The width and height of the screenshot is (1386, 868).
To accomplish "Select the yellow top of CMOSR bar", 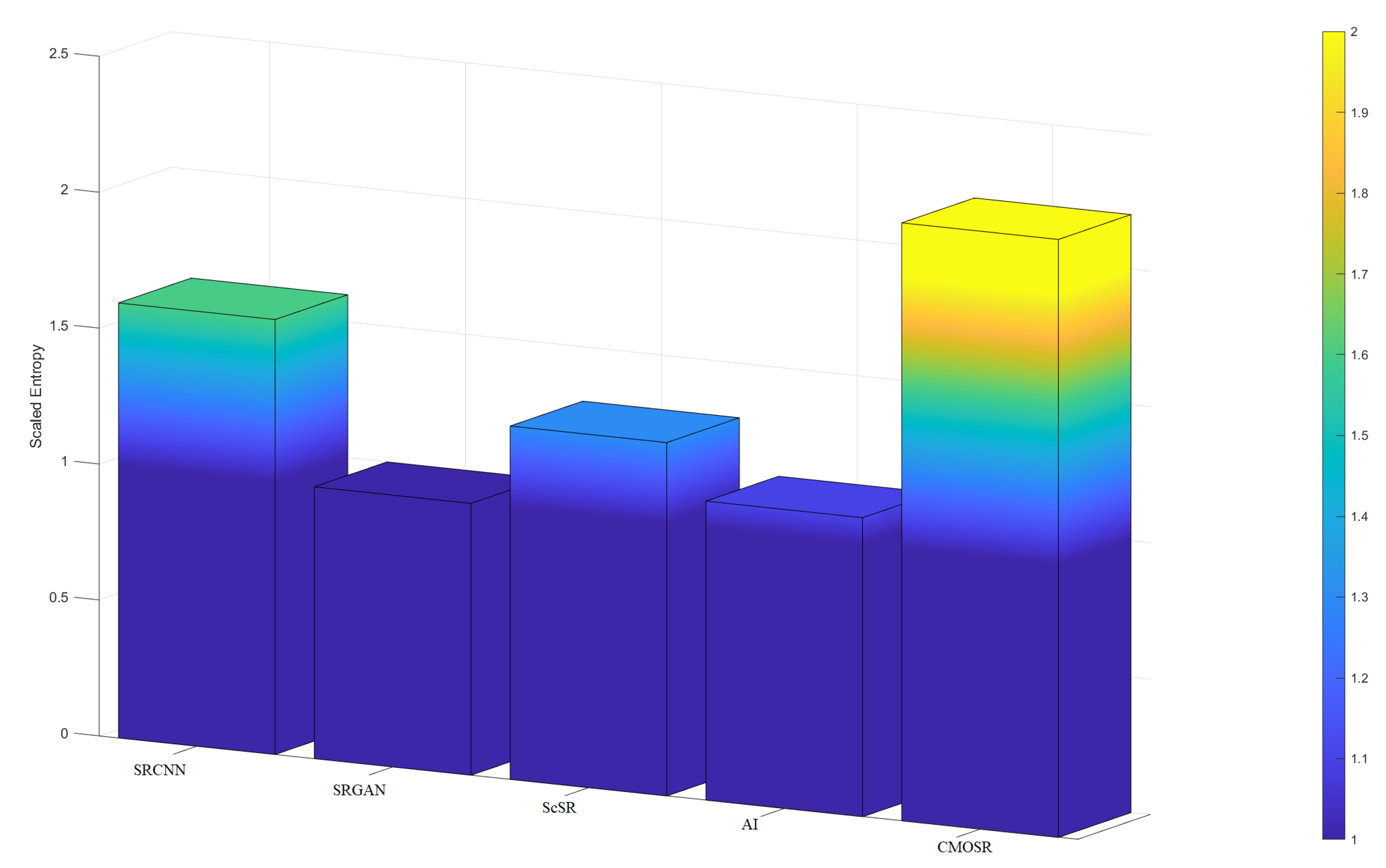I will click(x=1016, y=219).
